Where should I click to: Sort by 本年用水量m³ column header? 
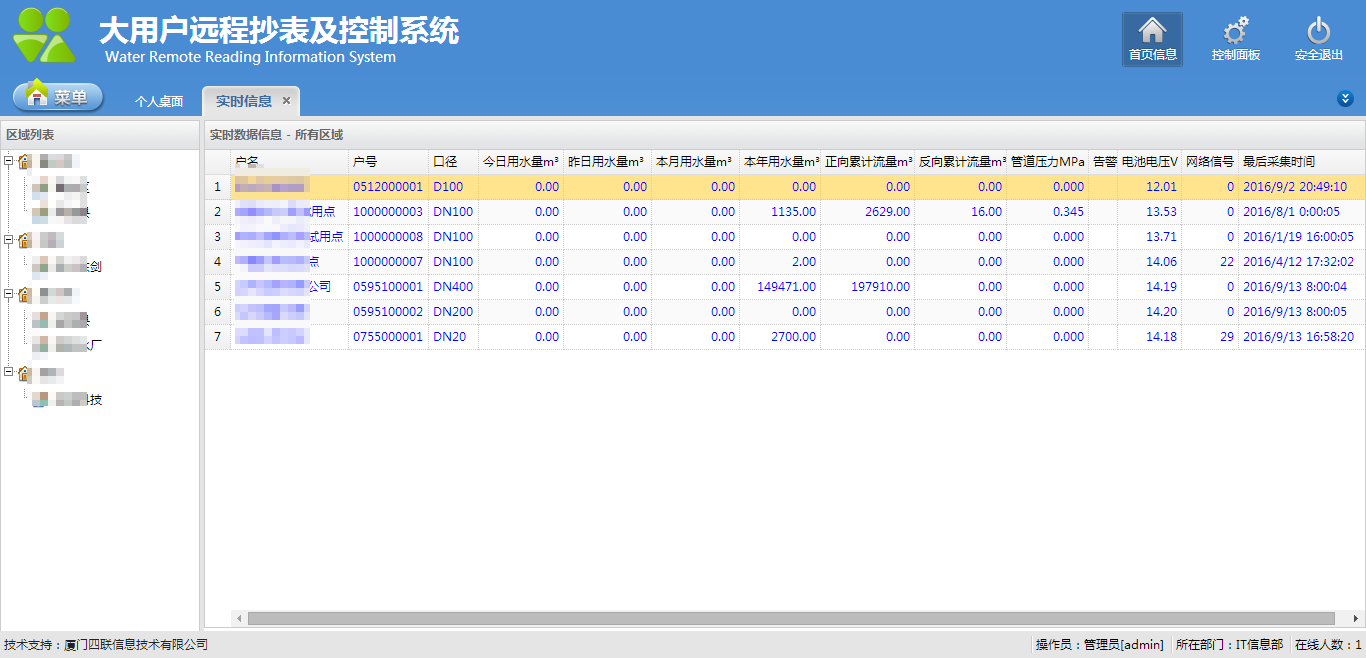coord(780,162)
